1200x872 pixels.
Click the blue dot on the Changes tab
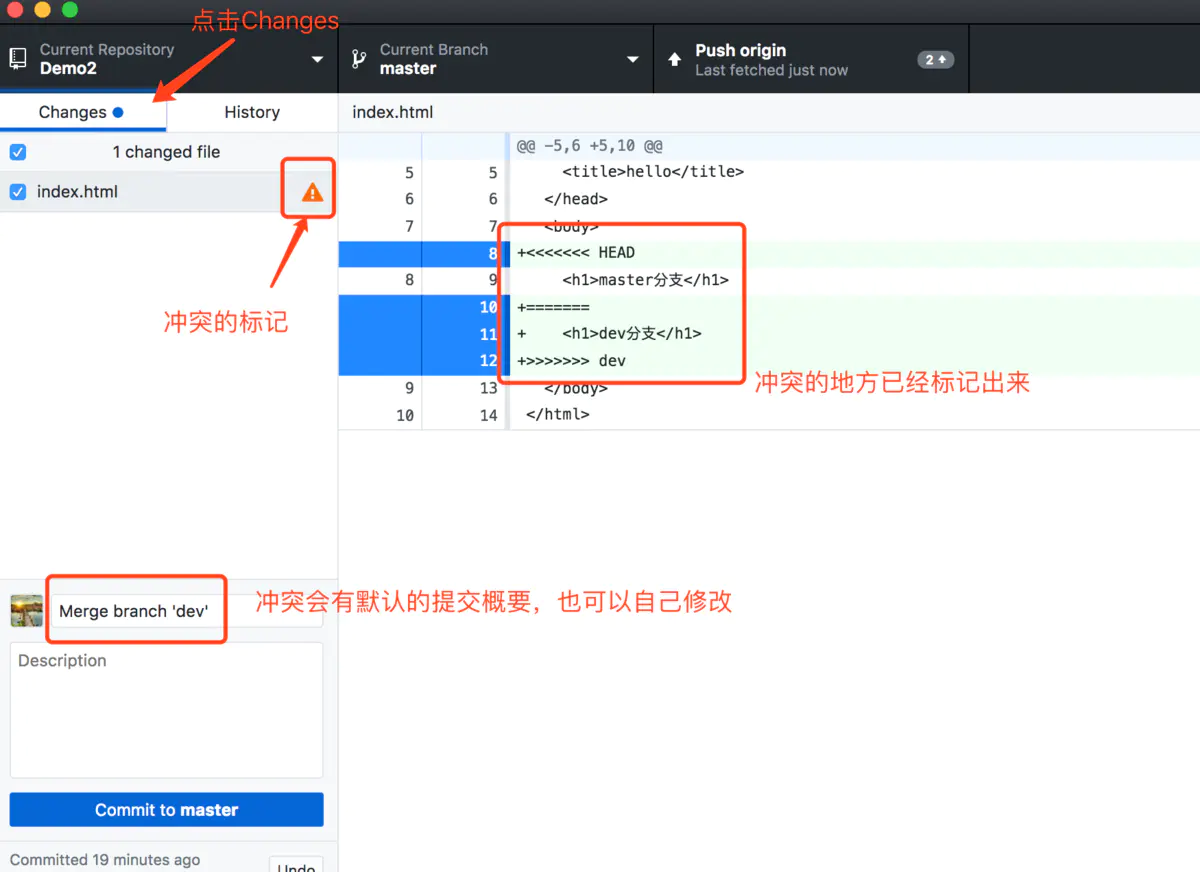click(120, 112)
